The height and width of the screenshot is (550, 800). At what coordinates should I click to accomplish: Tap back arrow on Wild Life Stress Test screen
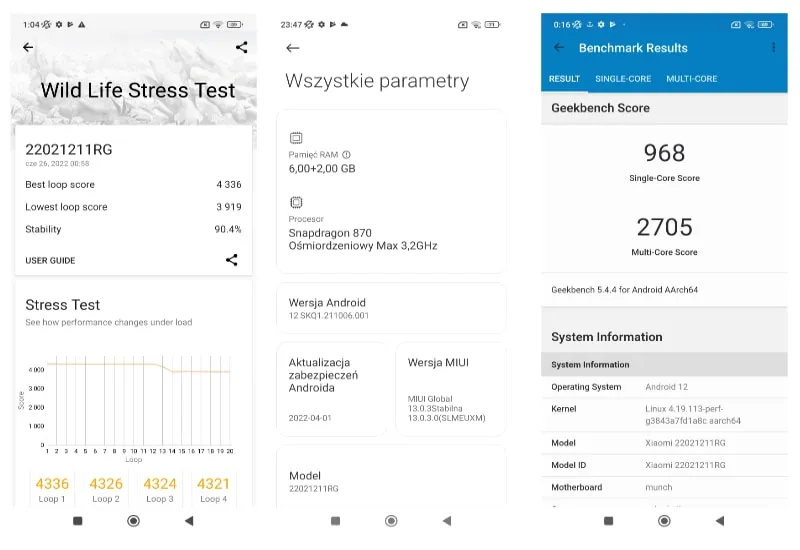click(x=28, y=47)
